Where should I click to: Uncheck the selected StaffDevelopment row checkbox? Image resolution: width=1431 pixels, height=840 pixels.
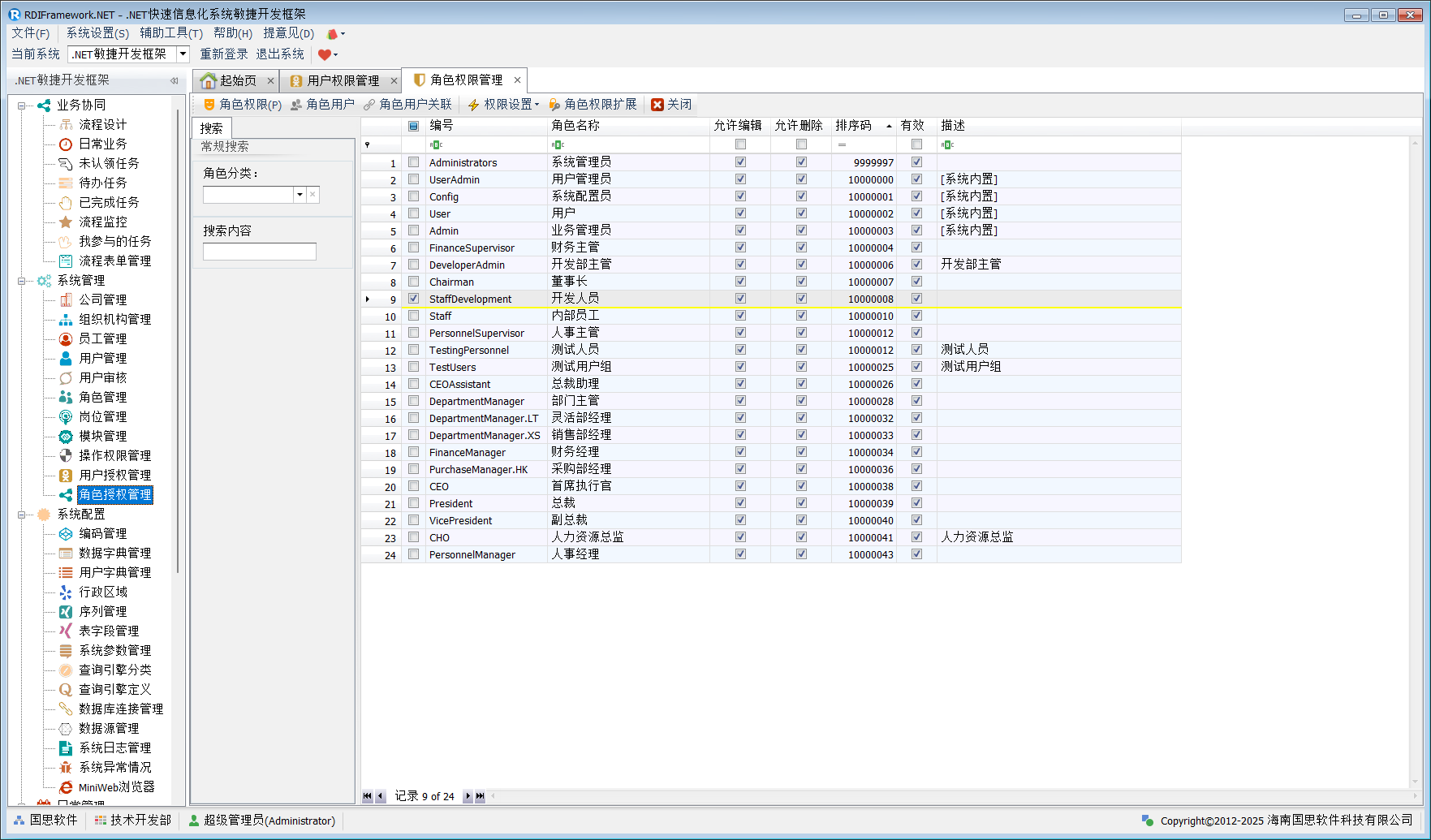(x=414, y=299)
